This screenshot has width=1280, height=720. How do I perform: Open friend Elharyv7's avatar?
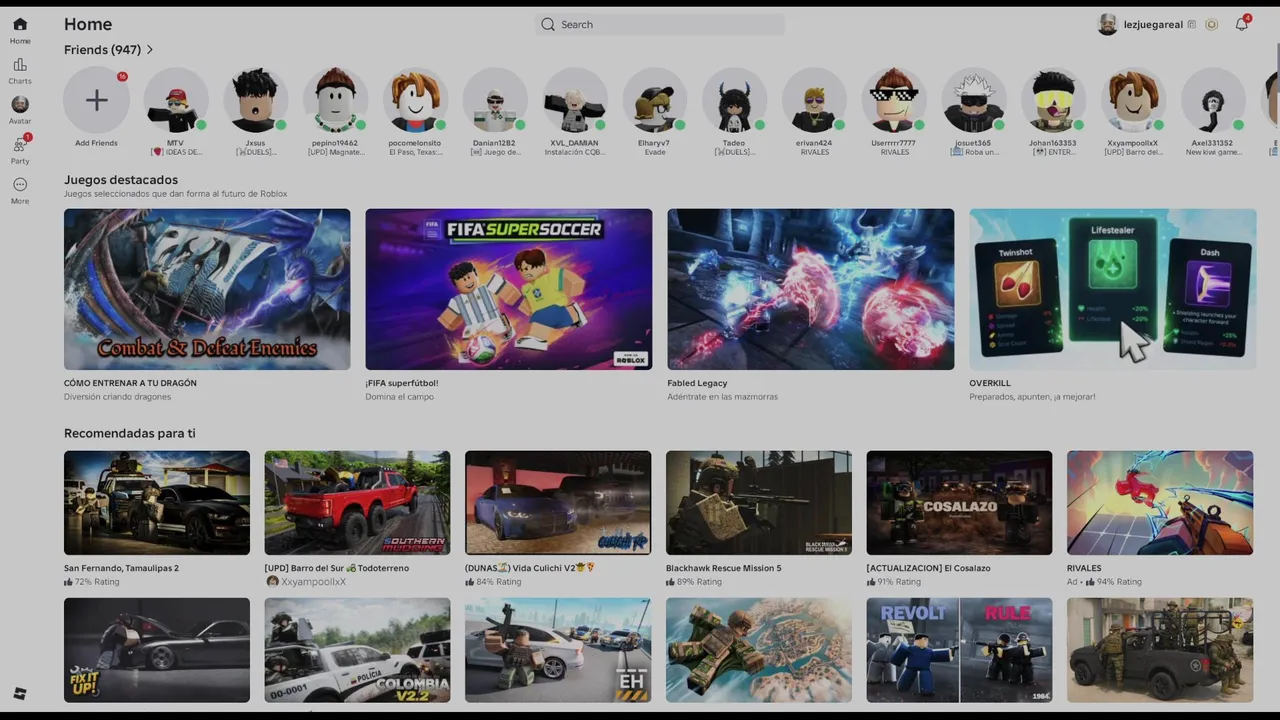[655, 100]
